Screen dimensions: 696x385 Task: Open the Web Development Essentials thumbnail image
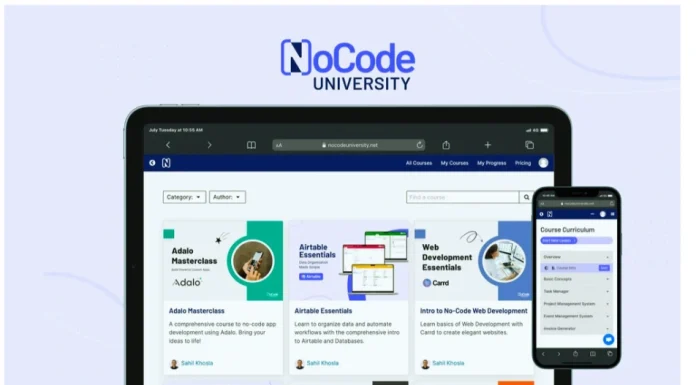pyautogui.click(x=473, y=261)
